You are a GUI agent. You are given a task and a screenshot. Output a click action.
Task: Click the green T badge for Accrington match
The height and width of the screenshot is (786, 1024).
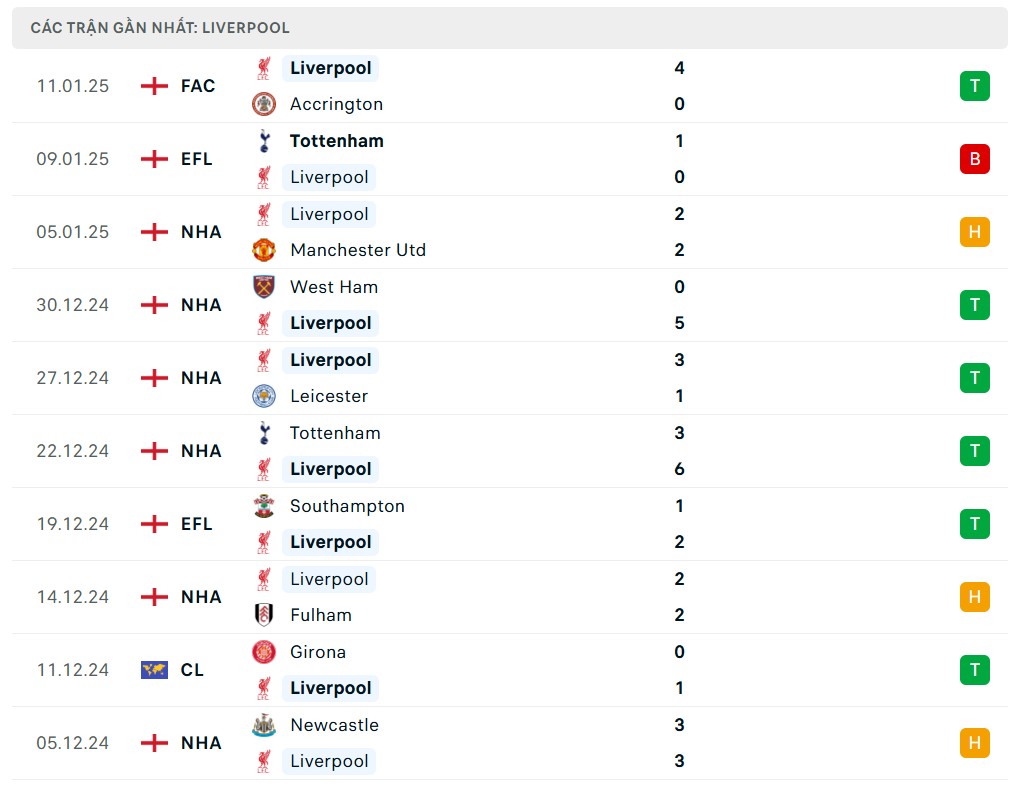click(974, 86)
